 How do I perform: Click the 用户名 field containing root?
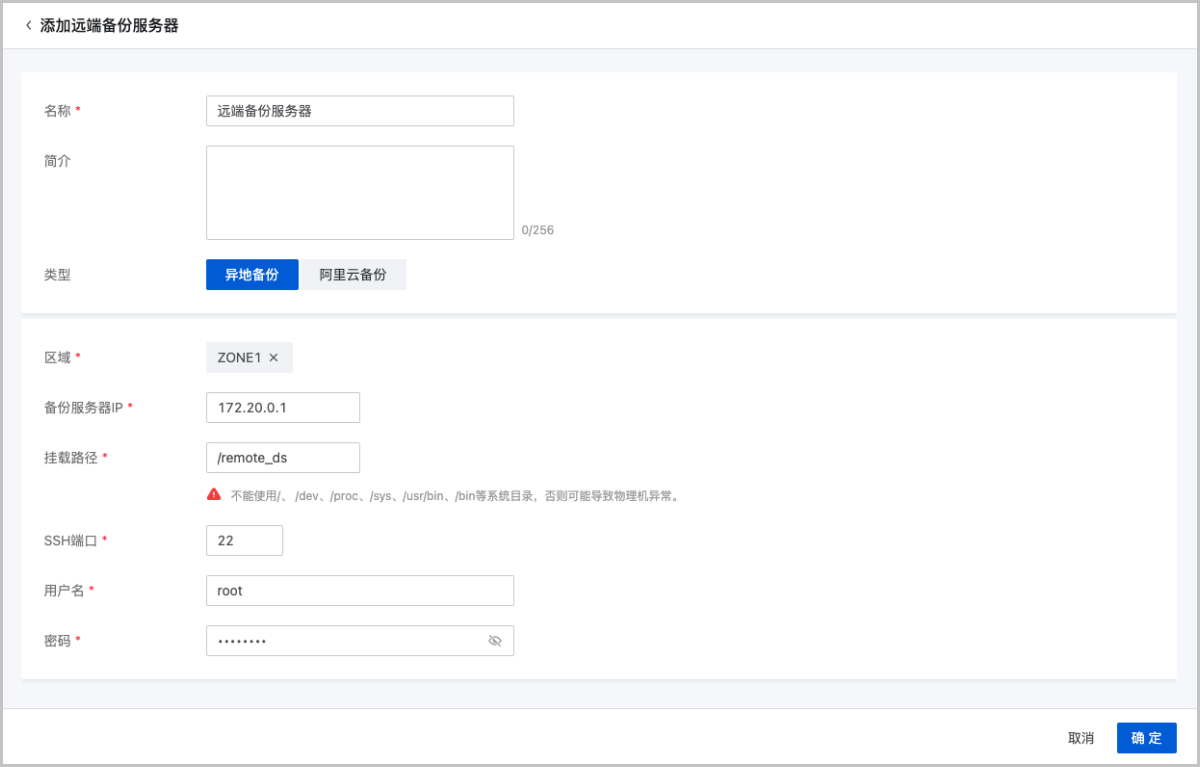(360, 591)
